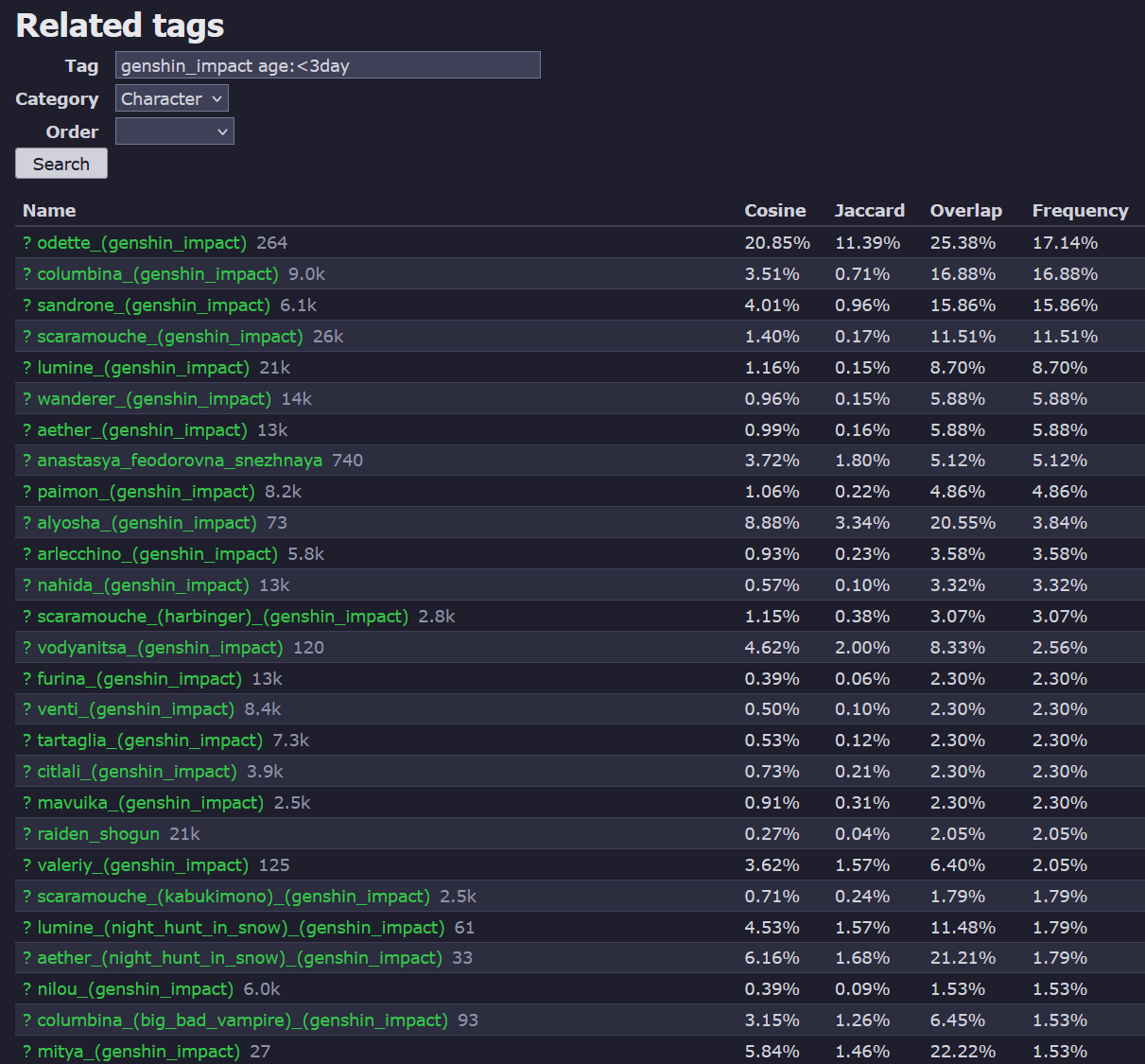Select the 4.62% cosine value for vodyanitsa
Image resolution: width=1145 pixels, height=1064 pixels.
(x=772, y=648)
